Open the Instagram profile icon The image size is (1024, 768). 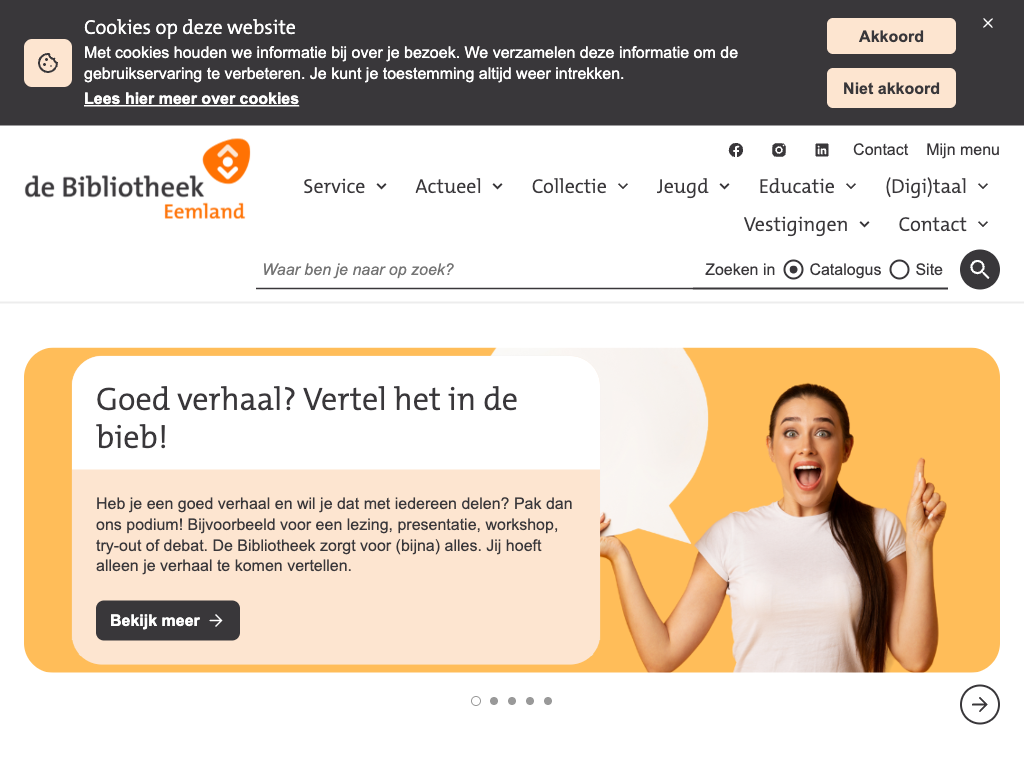[x=778, y=150]
